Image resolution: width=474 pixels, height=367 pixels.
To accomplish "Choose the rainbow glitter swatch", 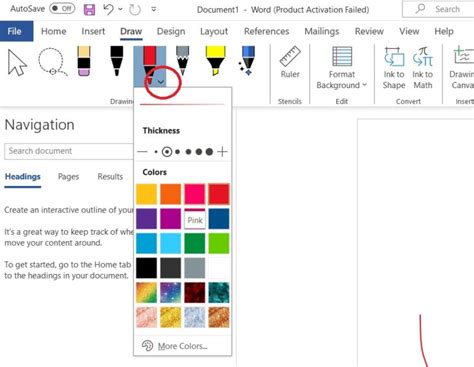I will (146, 293).
